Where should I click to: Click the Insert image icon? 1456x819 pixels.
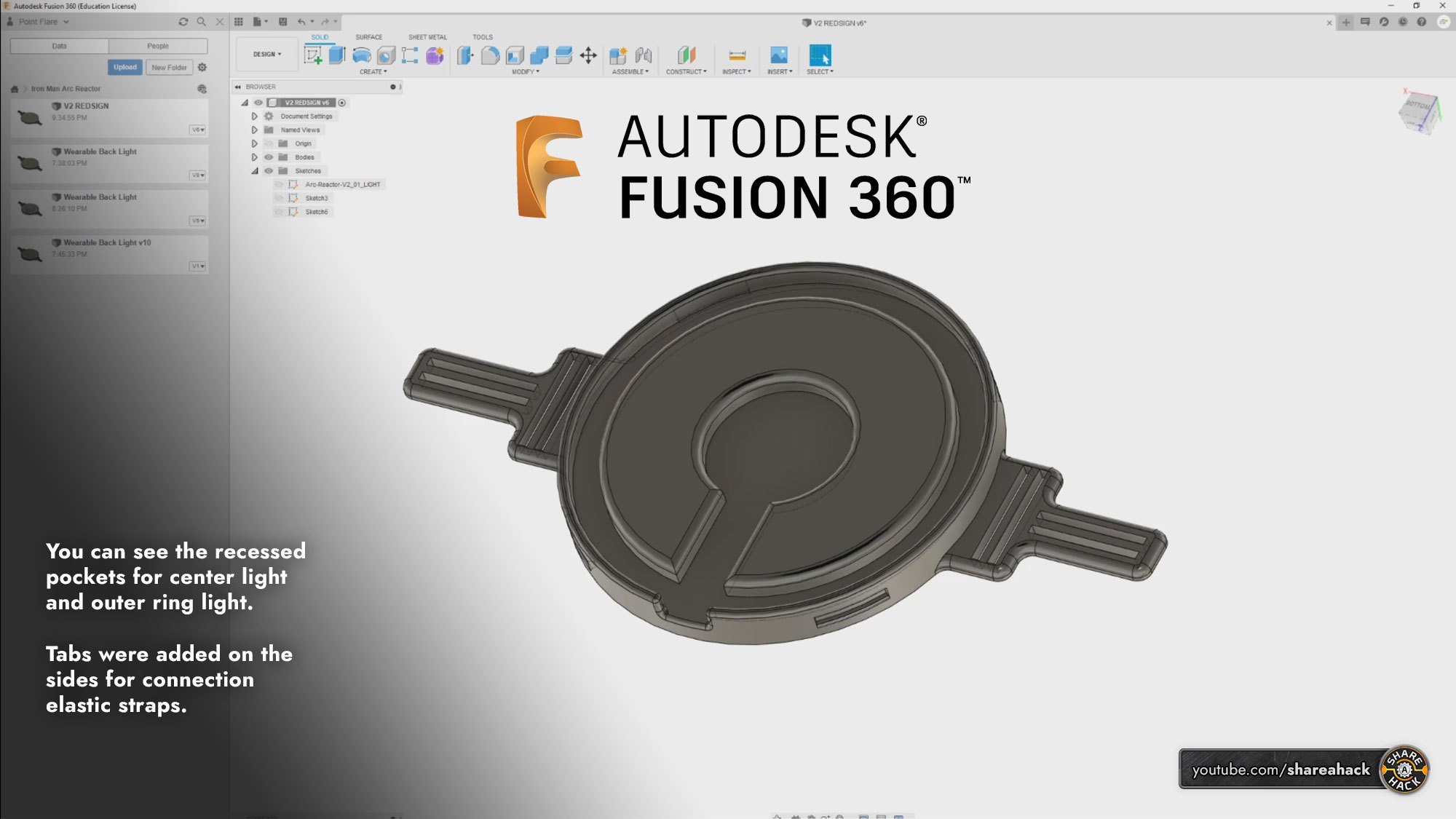[x=779, y=55]
